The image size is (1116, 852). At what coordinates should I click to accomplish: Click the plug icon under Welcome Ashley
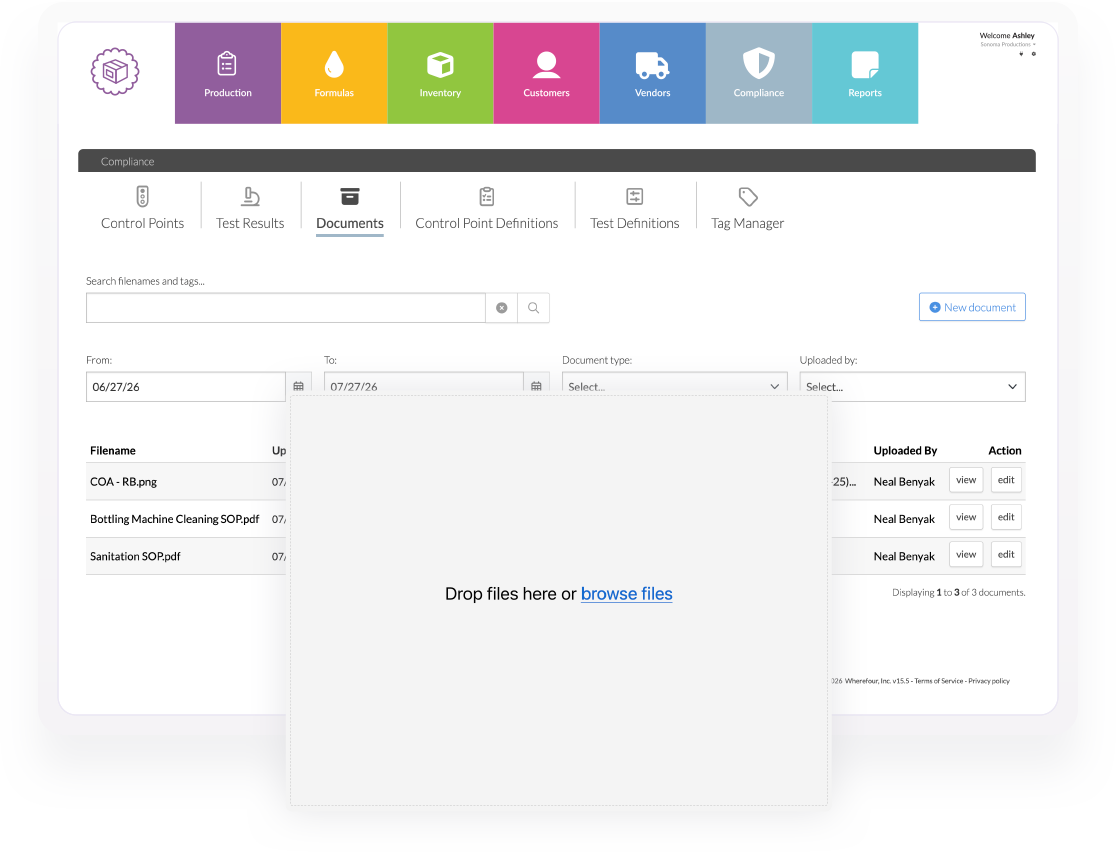click(x=1021, y=54)
